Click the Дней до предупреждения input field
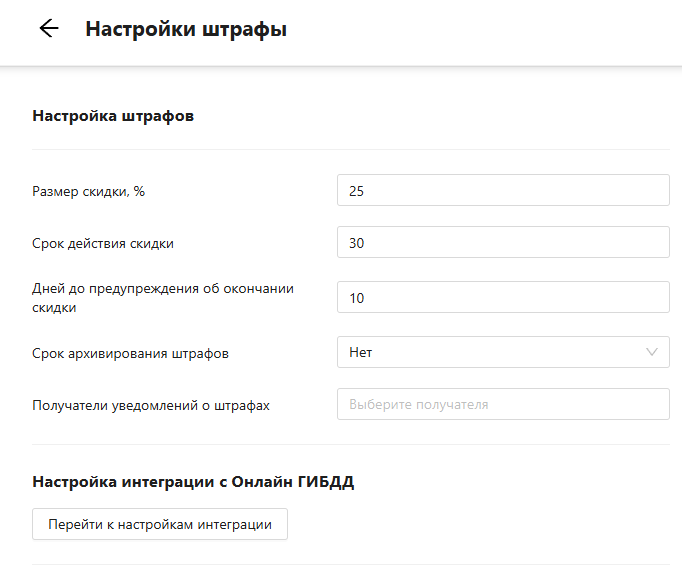This screenshot has width=682, height=581. pyautogui.click(x=502, y=297)
